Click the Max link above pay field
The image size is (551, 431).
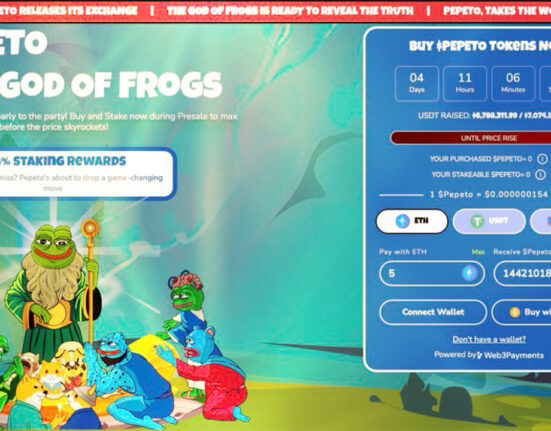478,252
